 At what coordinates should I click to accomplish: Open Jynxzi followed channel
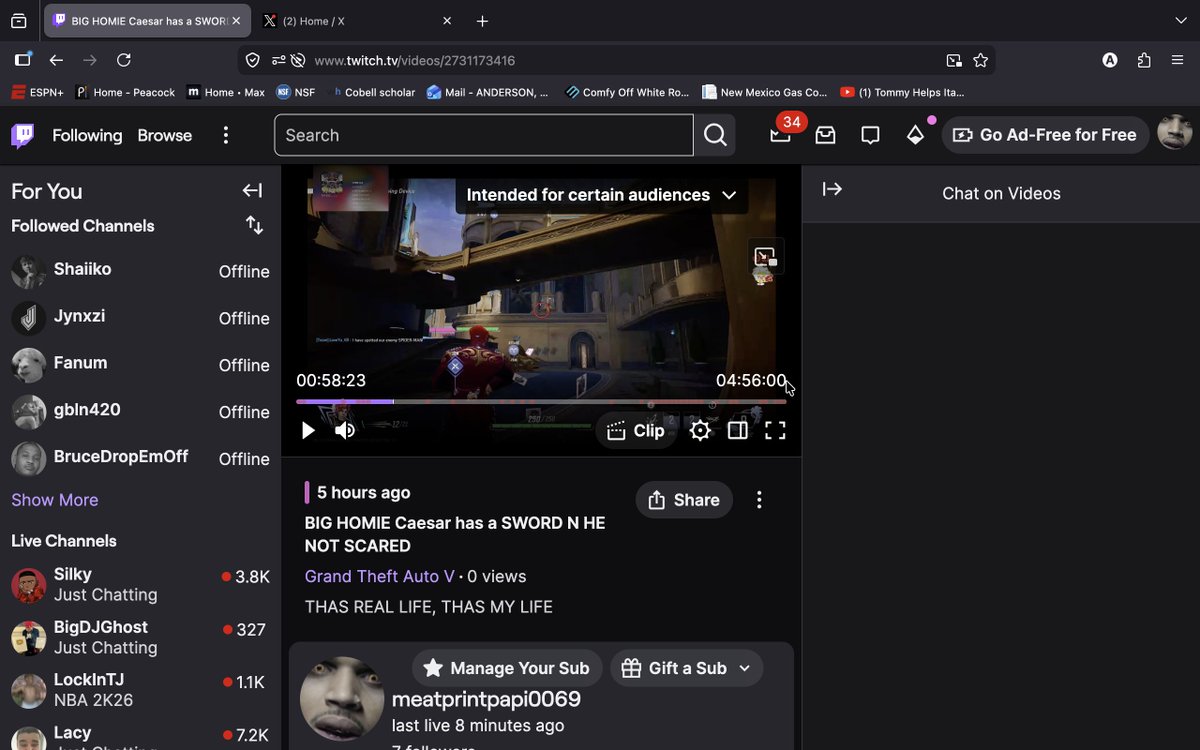pyautogui.click(x=140, y=318)
